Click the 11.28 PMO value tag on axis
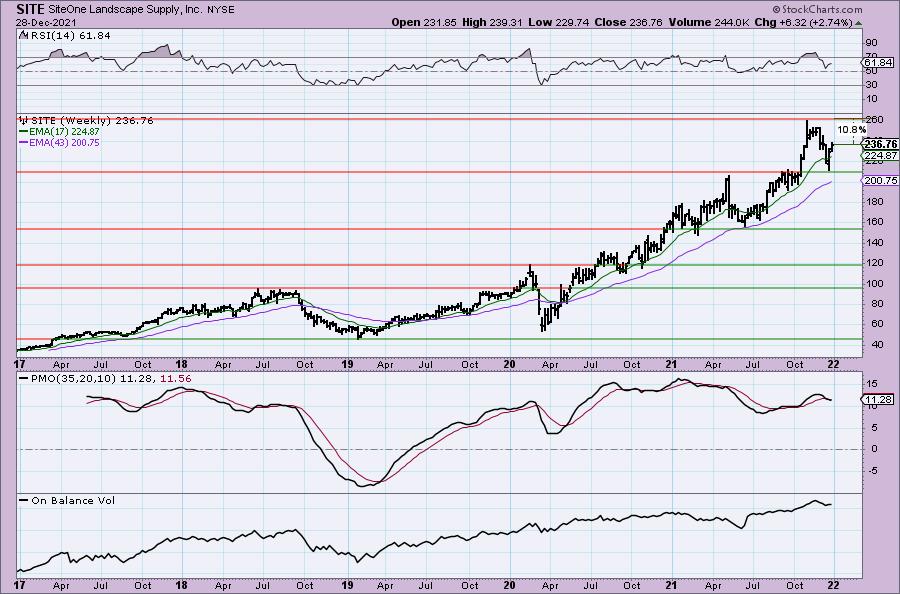Image resolution: width=900 pixels, height=594 pixels. 878,399
